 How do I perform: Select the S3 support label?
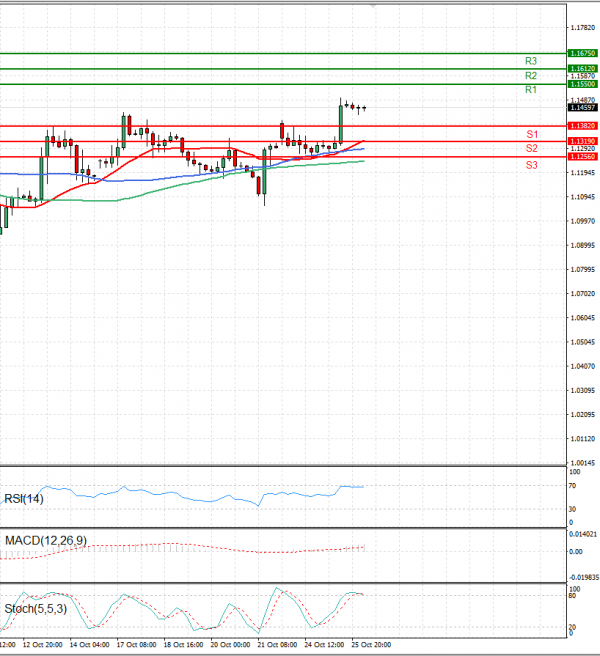tap(531, 164)
